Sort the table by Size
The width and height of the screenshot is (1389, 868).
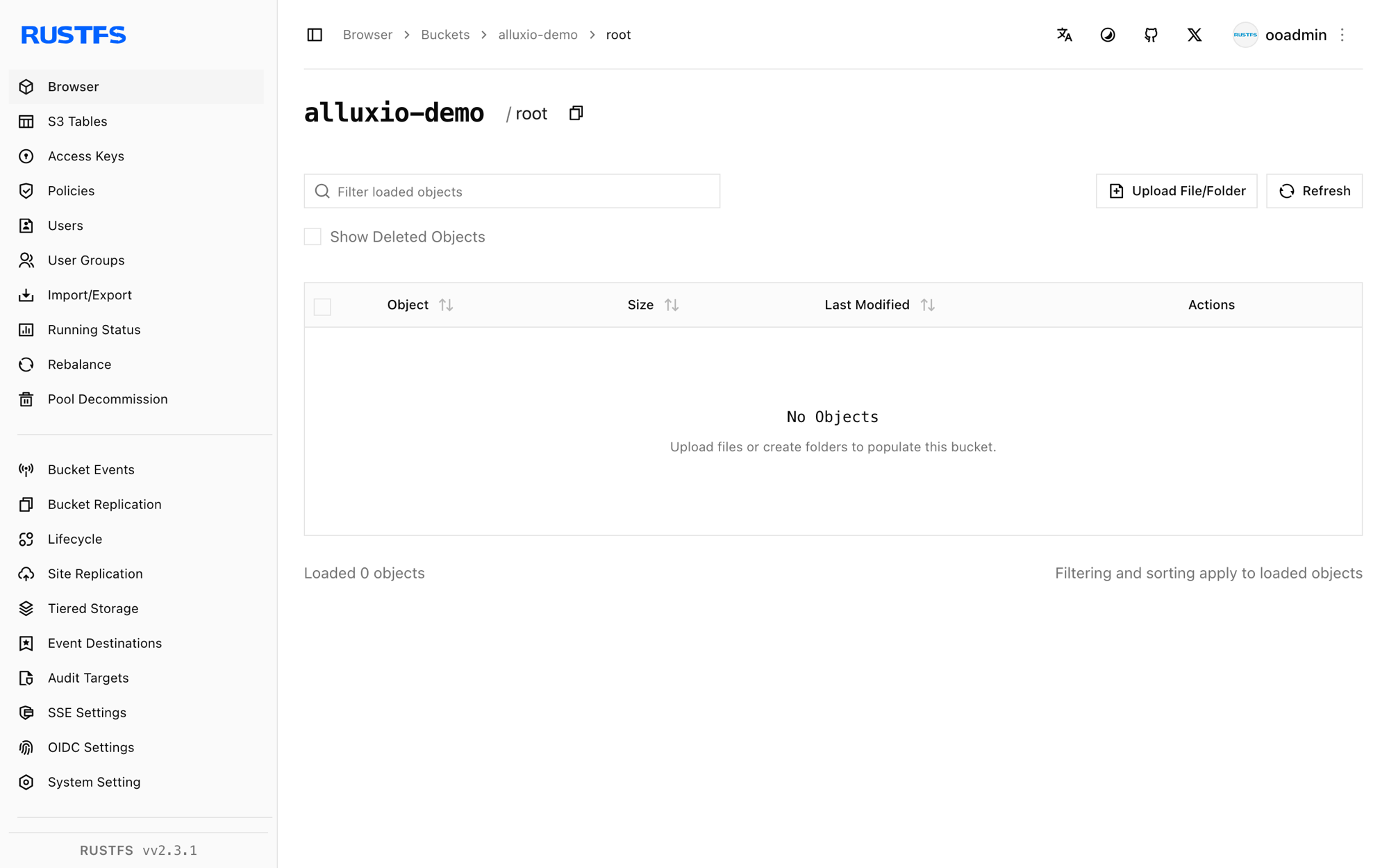[x=672, y=305]
